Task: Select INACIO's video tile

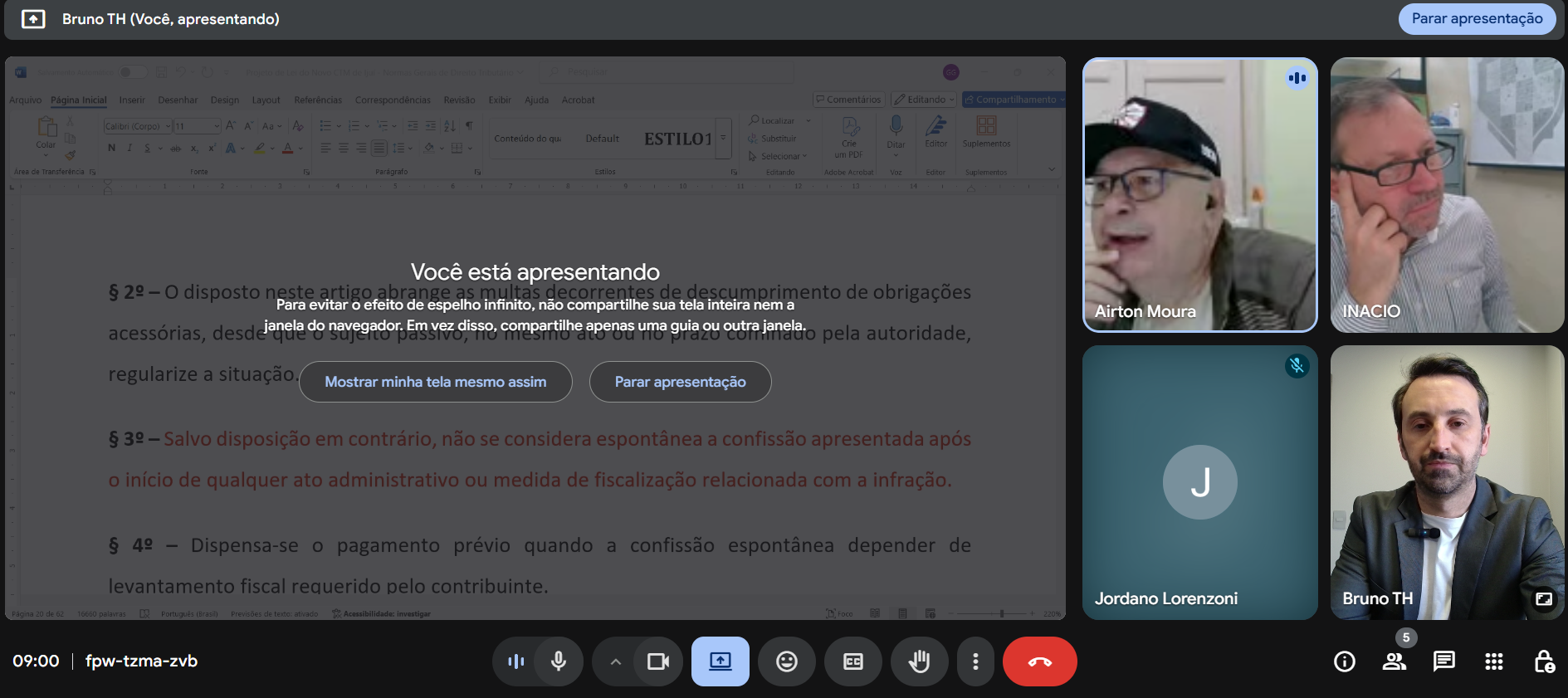Action: tap(1448, 195)
